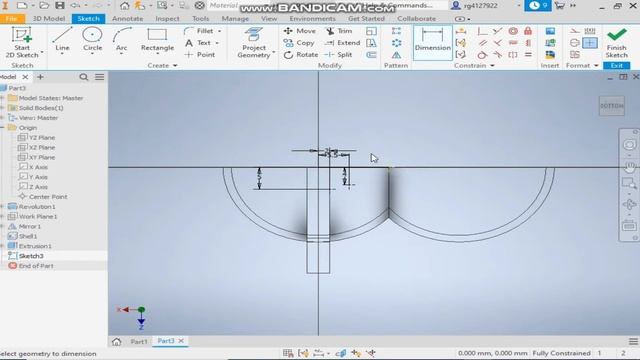
Task: Open user account rg4127922
Action: click(x=480, y=6)
